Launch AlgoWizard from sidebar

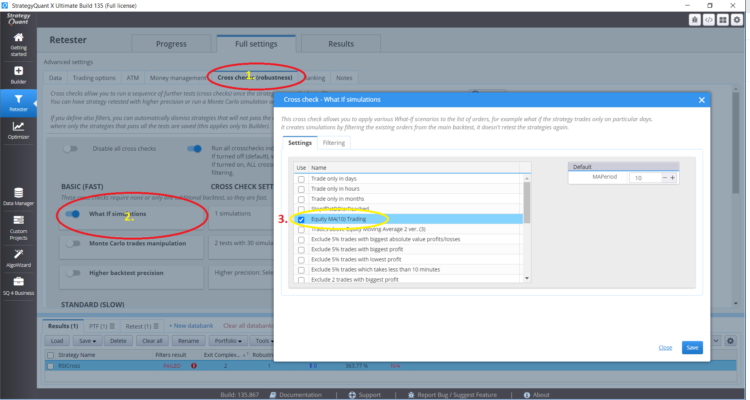(18, 258)
